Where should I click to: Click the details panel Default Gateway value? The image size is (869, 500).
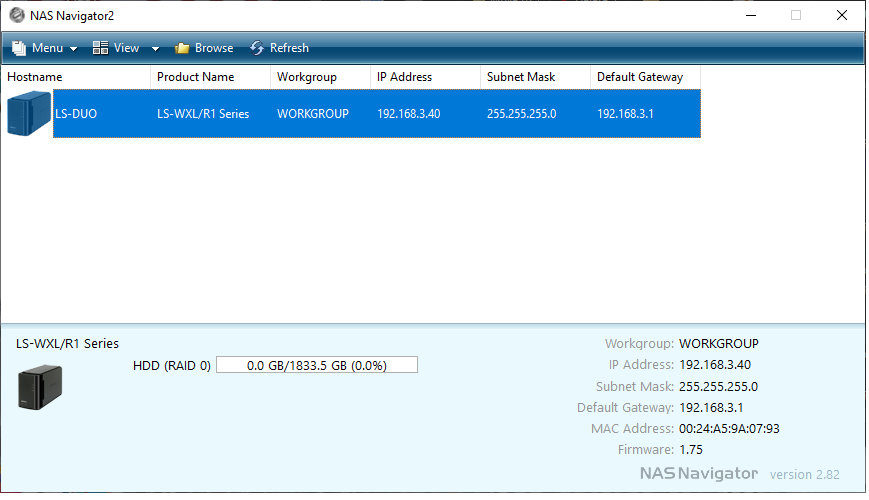tap(711, 408)
